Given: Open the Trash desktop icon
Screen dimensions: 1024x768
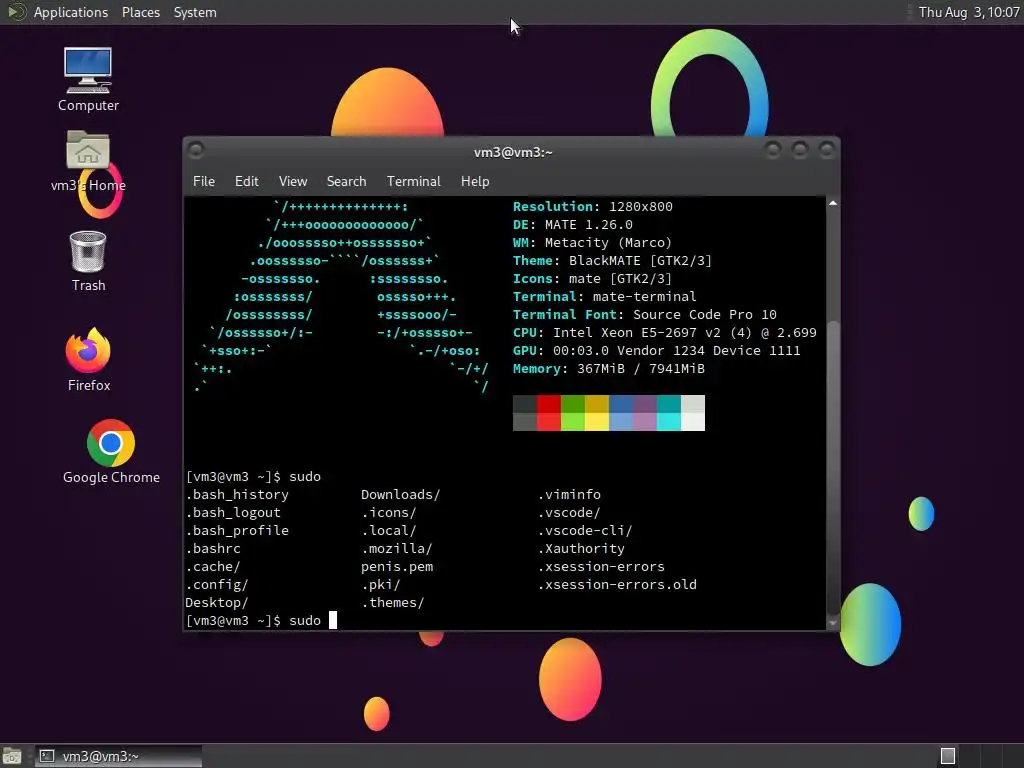Looking at the screenshot, I should point(88,261).
